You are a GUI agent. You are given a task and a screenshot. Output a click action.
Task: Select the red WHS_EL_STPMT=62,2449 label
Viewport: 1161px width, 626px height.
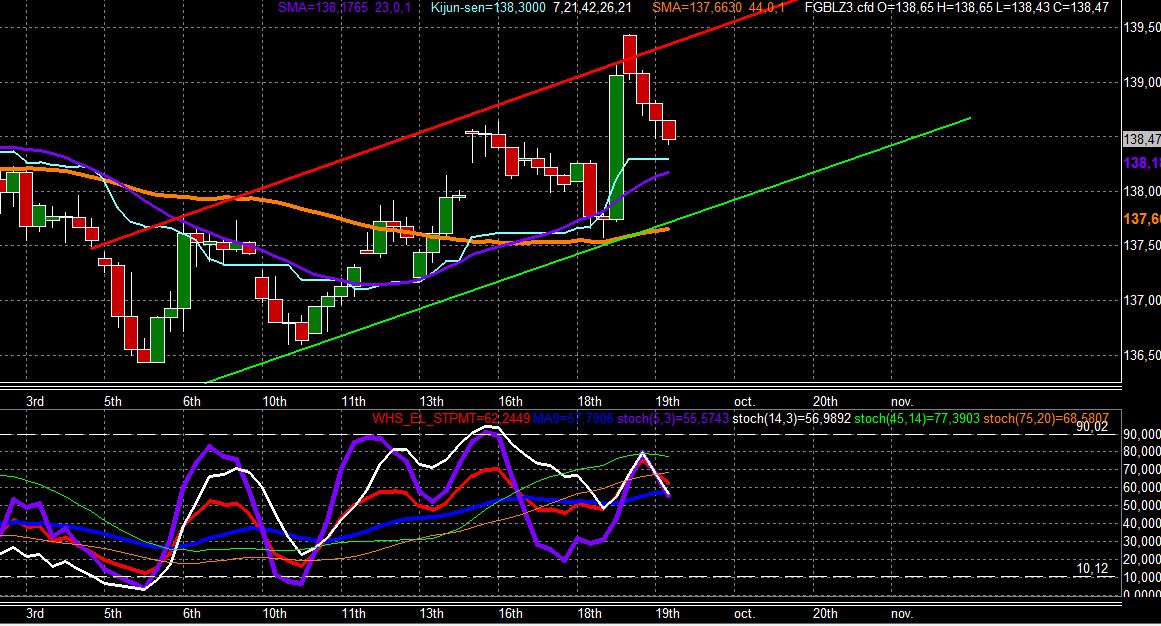point(451,419)
